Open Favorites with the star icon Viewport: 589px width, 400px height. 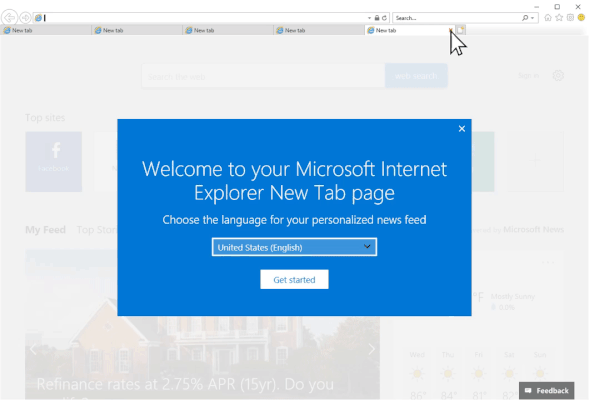[559, 18]
